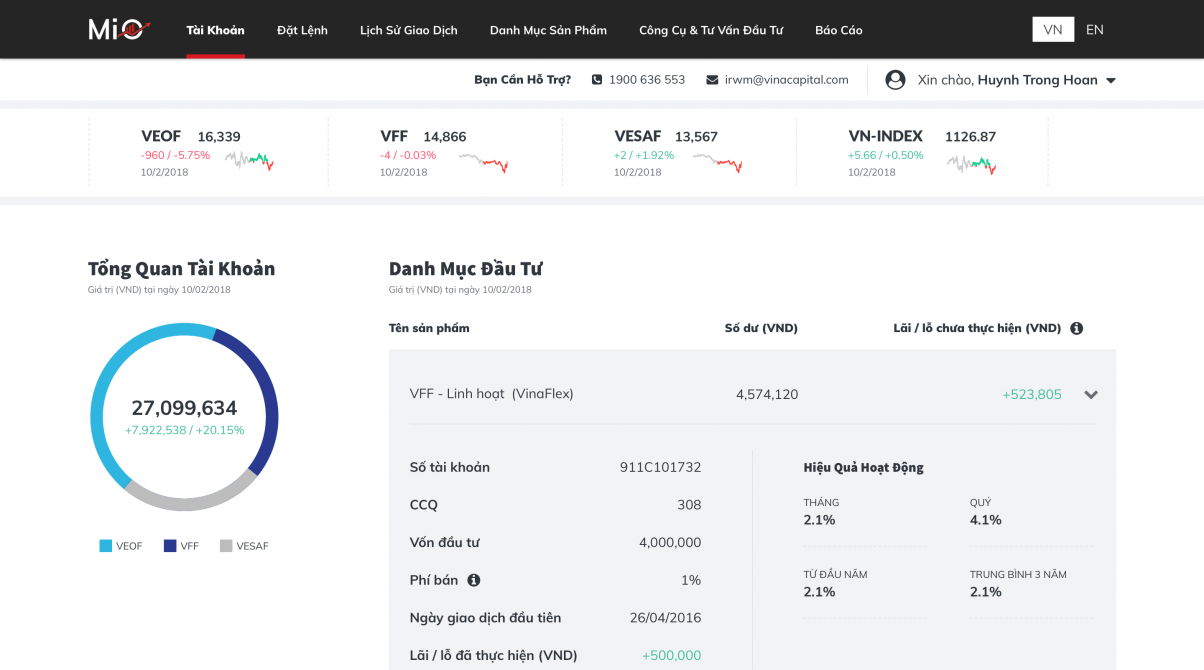Open the user account dropdown arrow
1204x670 pixels.
[1110, 81]
